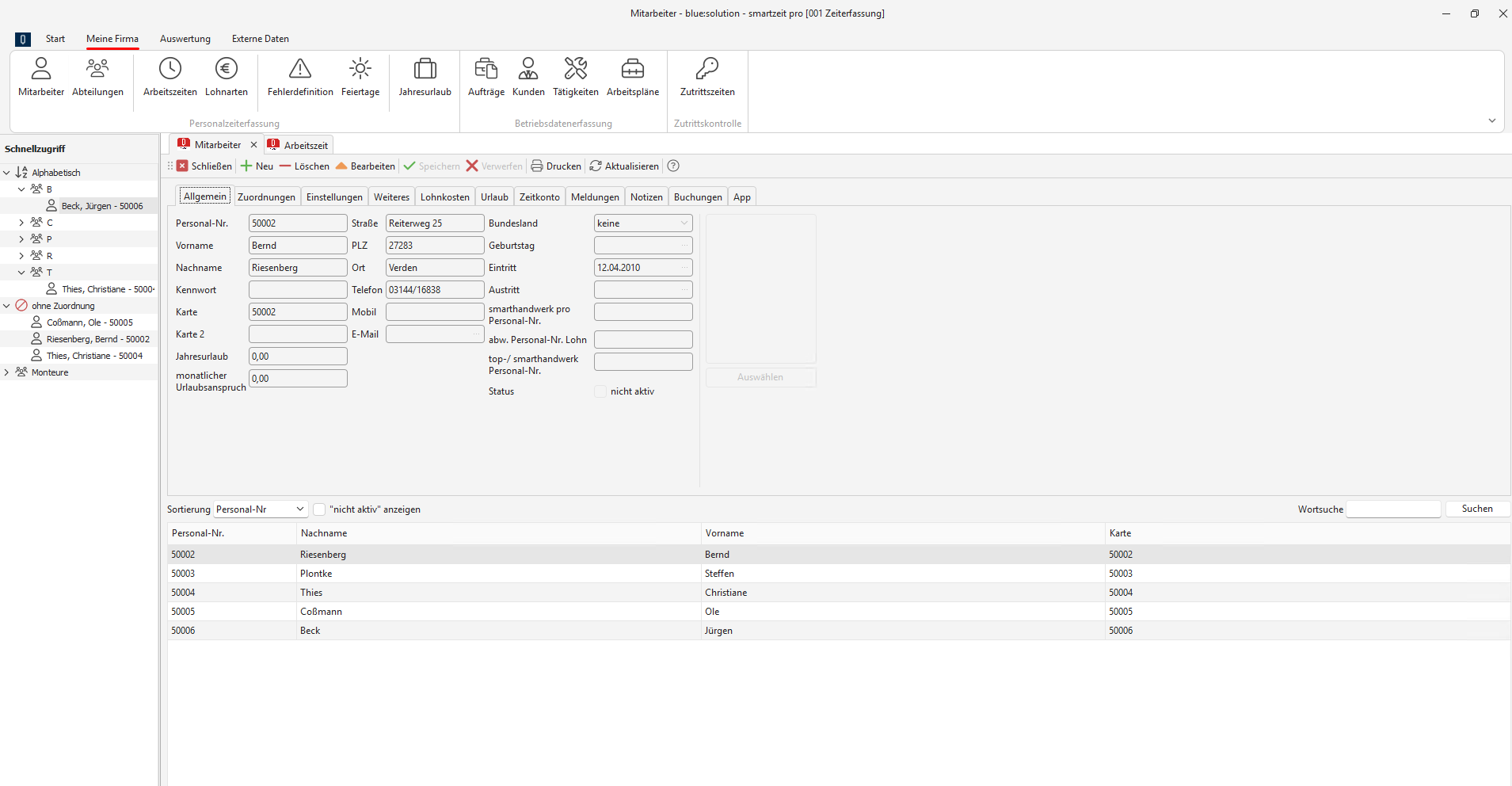Create a new employee with Neu
This screenshot has width=1512, height=786.
click(x=257, y=166)
